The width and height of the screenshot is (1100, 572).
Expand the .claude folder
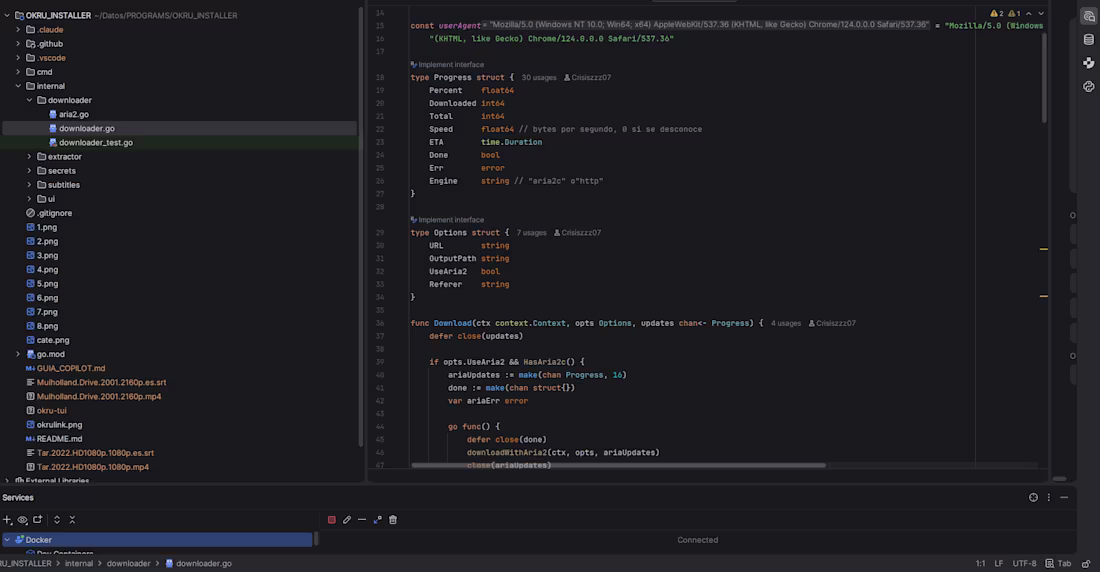[x=18, y=29]
